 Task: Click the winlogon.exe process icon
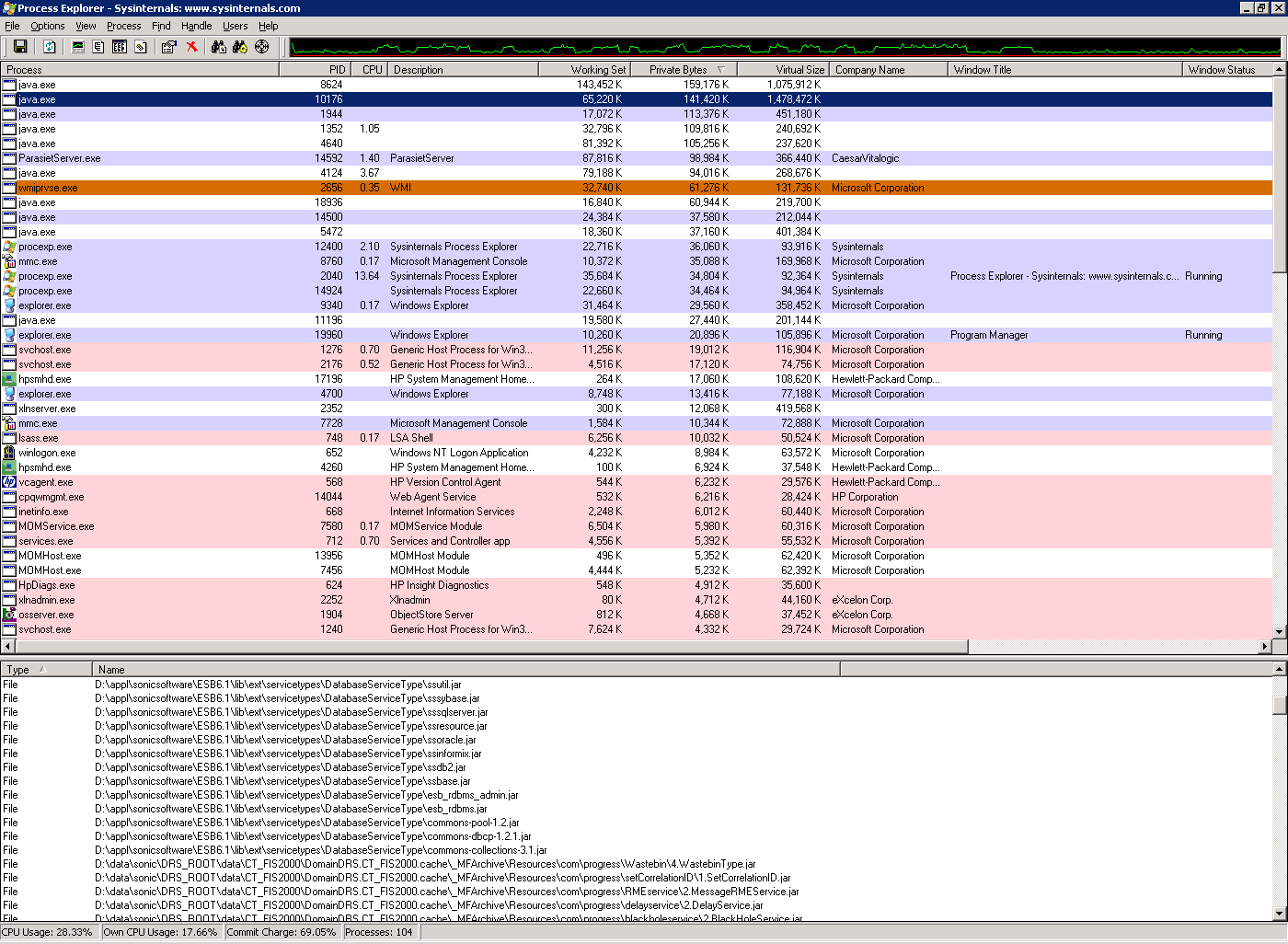click(9, 453)
